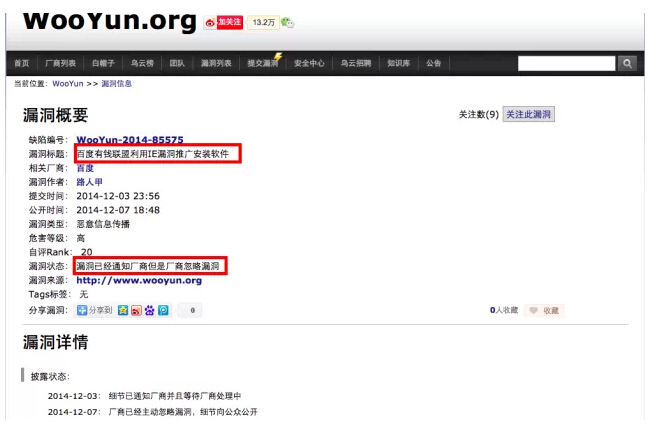Click vulnerability title 百度有钱联盟利用IE漏洞推广安装软件
The height and width of the screenshot is (435, 656).
tap(153, 154)
